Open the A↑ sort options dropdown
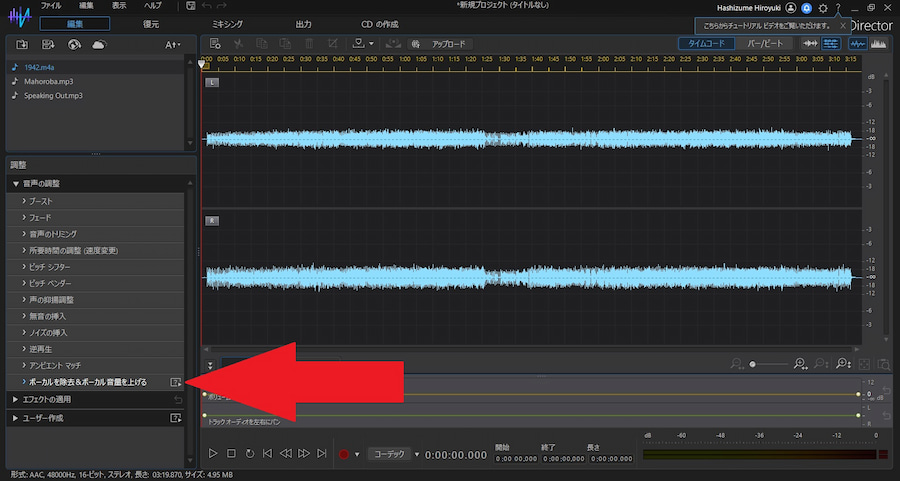900x481 pixels. coord(172,44)
